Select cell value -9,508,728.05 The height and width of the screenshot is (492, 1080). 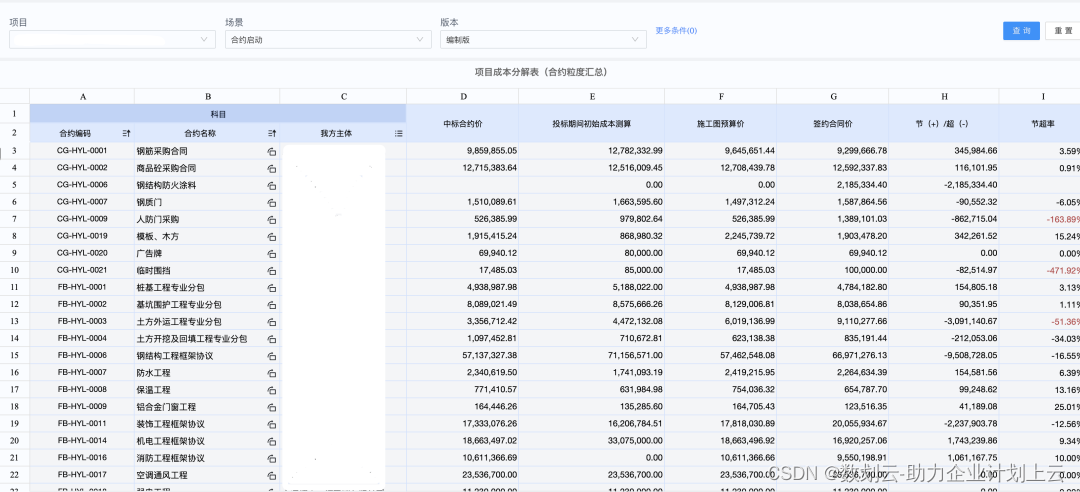tap(944, 356)
